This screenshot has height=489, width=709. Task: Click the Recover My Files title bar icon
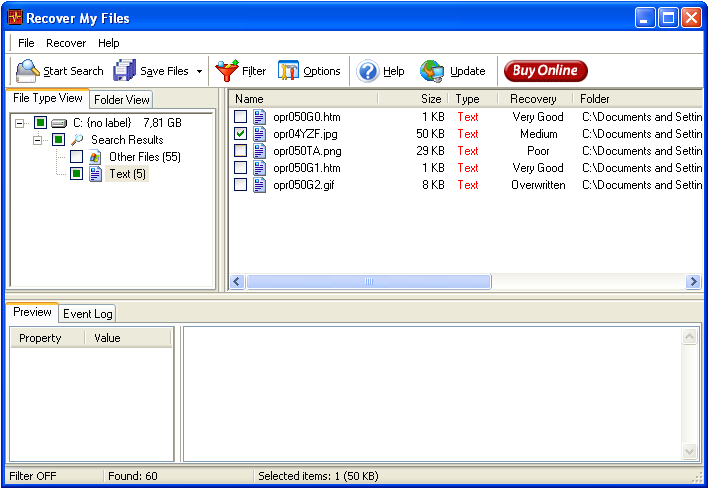click(14, 18)
